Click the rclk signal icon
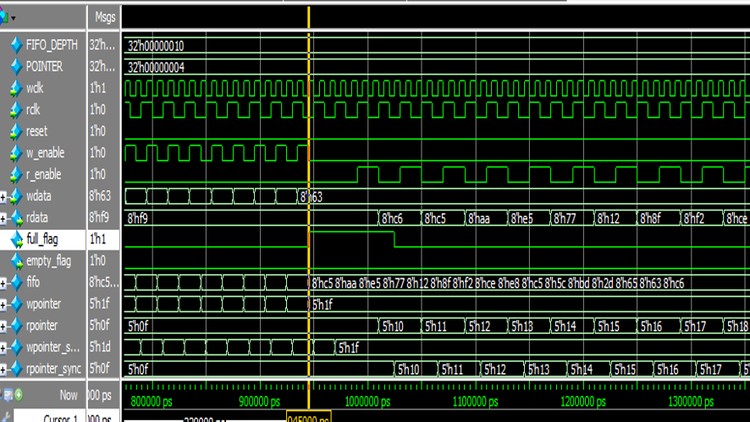Viewport: 750px width, 422px height. [16, 109]
